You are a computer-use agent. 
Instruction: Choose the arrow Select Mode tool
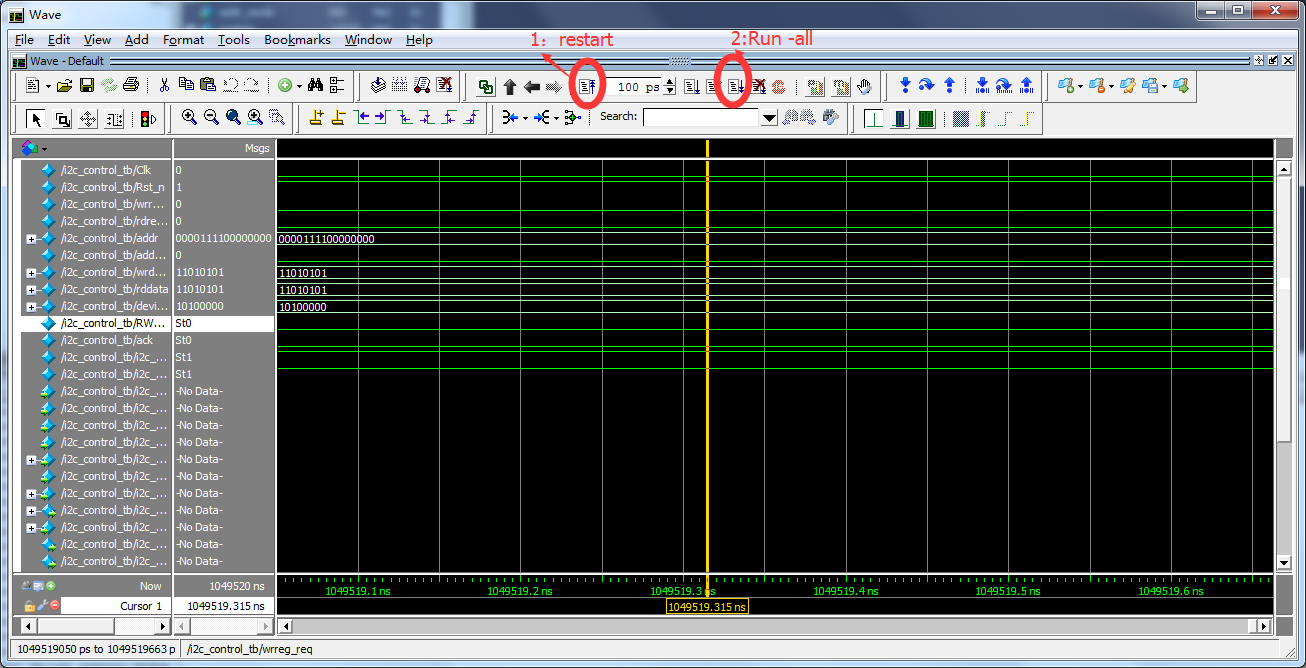click(37, 119)
